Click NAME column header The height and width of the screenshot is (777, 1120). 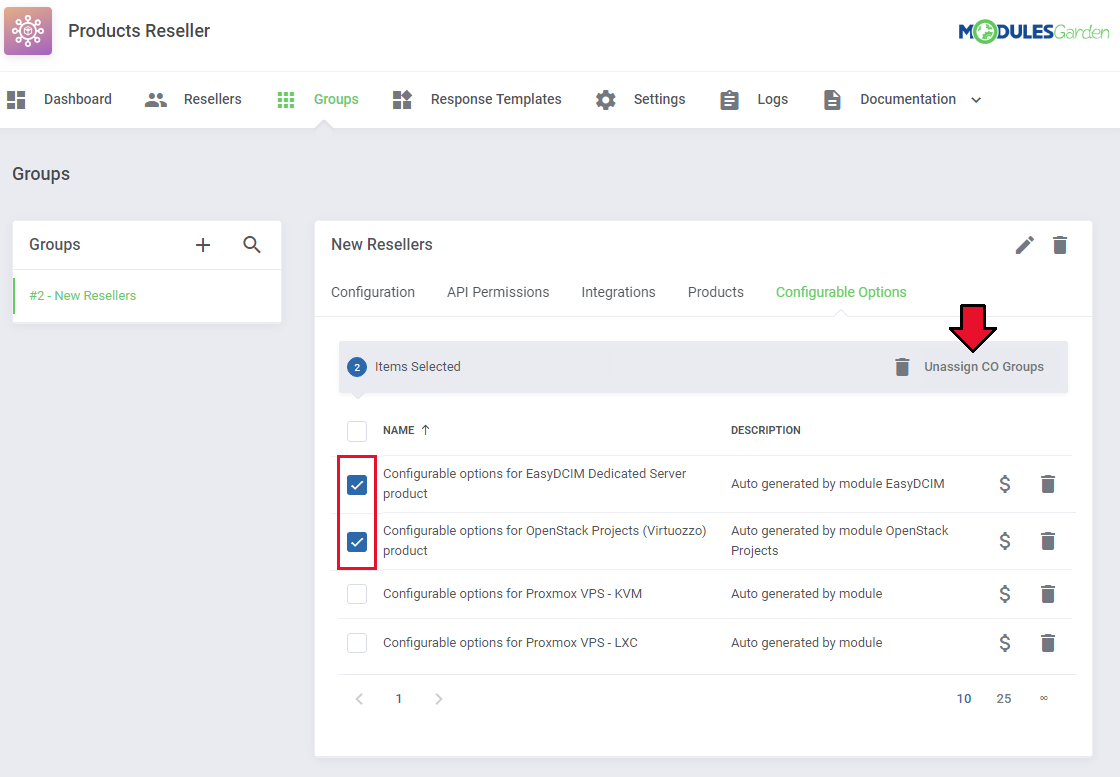(x=399, y=430)
